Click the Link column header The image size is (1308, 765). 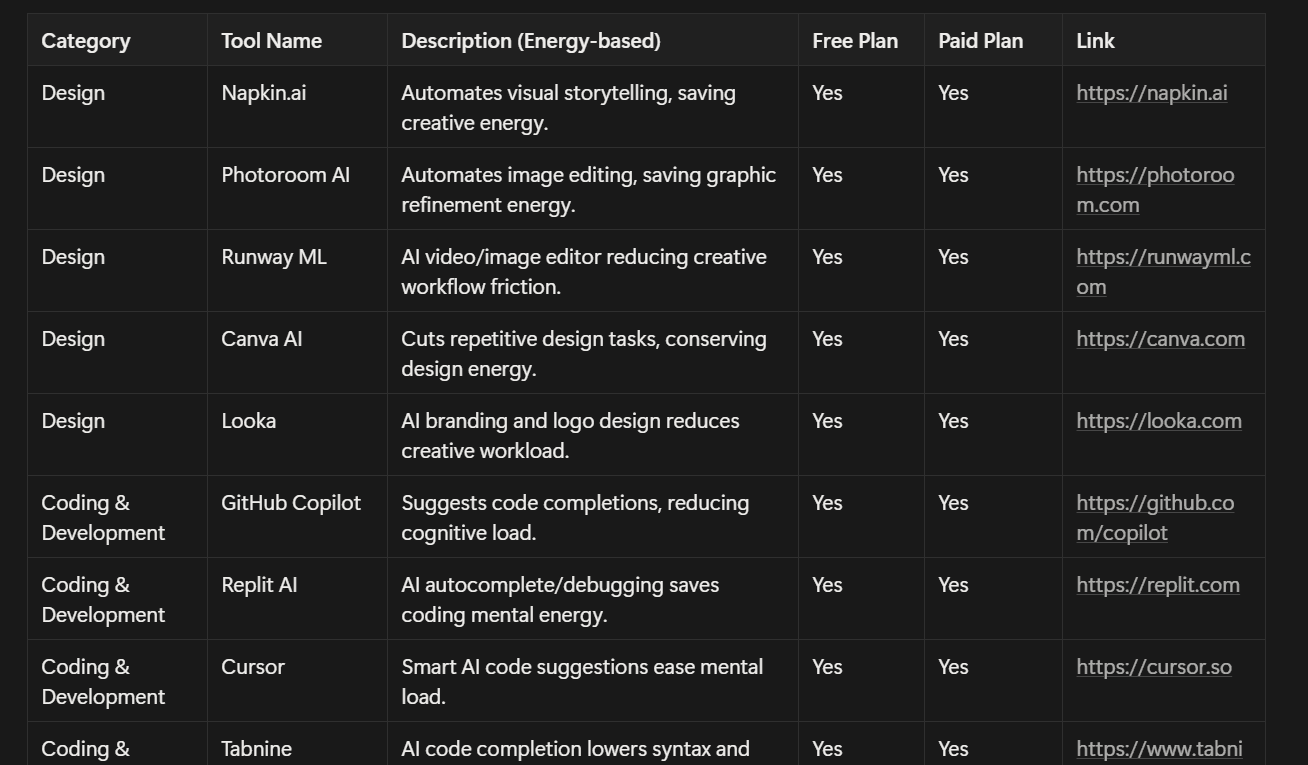[x=1095, y=41]
